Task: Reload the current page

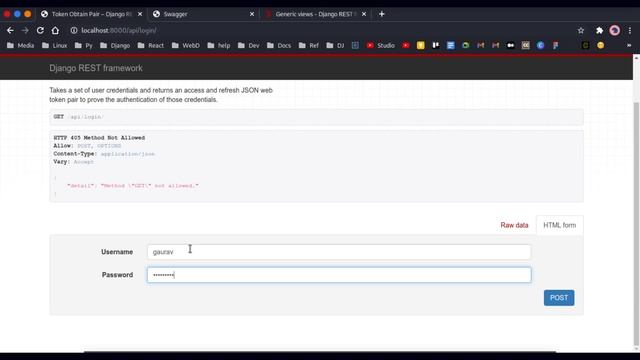Action: pos(40,30)
